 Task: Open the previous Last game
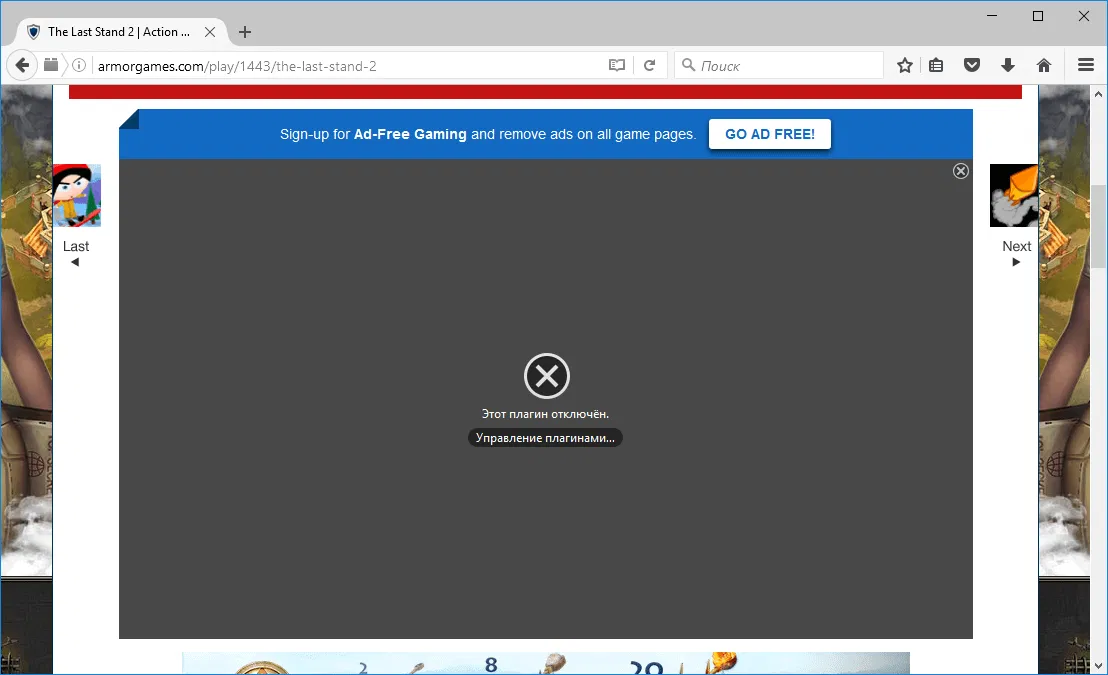click(77, 195)
